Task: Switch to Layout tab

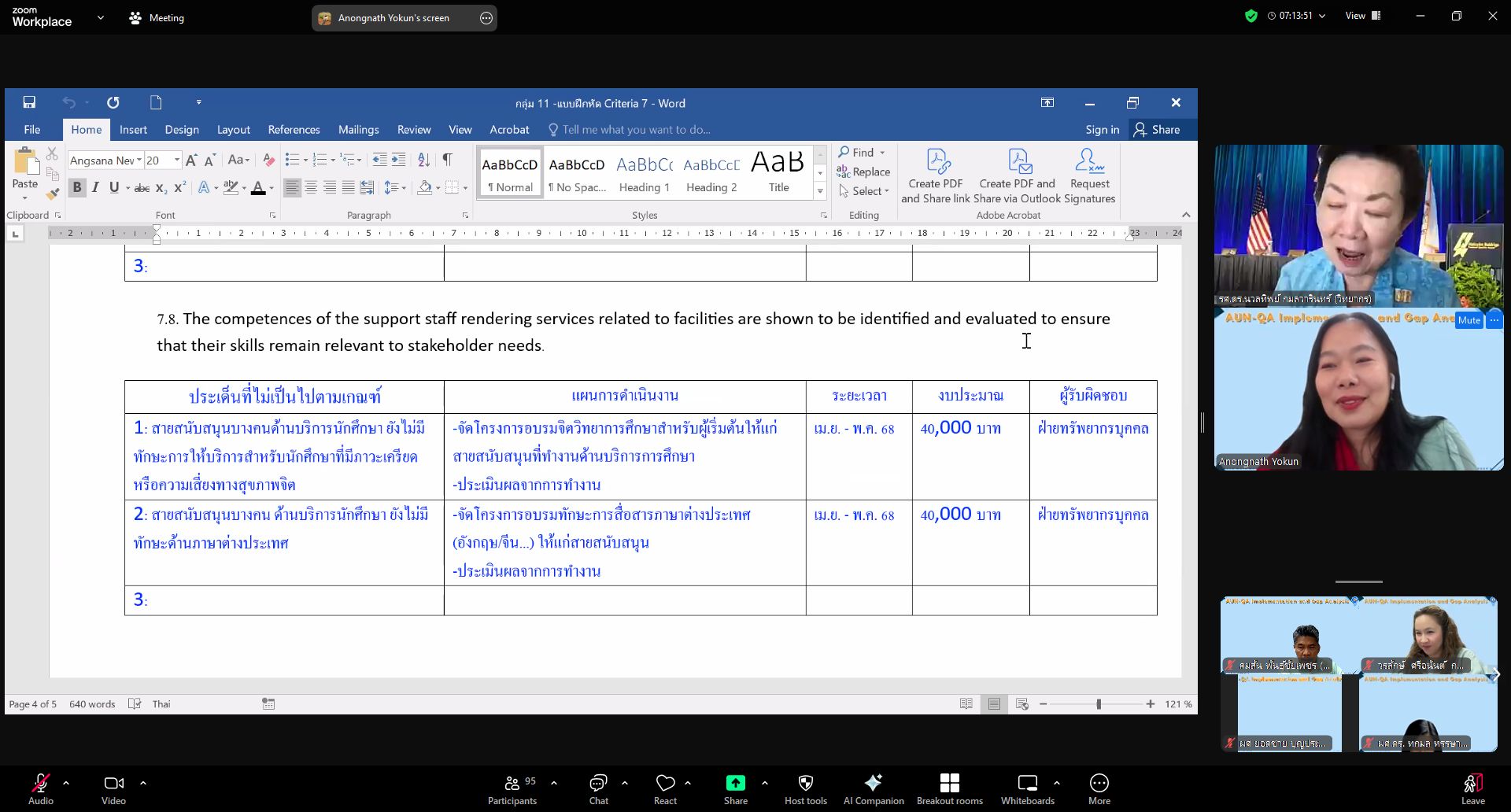Action: pyautogui.click(x=234, y=130)
